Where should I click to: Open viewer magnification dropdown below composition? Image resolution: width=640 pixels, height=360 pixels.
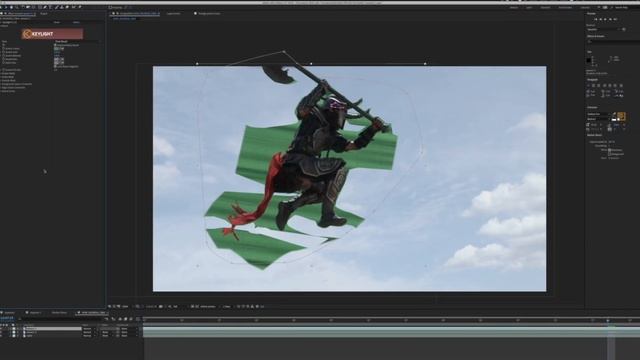click(124, 306)
